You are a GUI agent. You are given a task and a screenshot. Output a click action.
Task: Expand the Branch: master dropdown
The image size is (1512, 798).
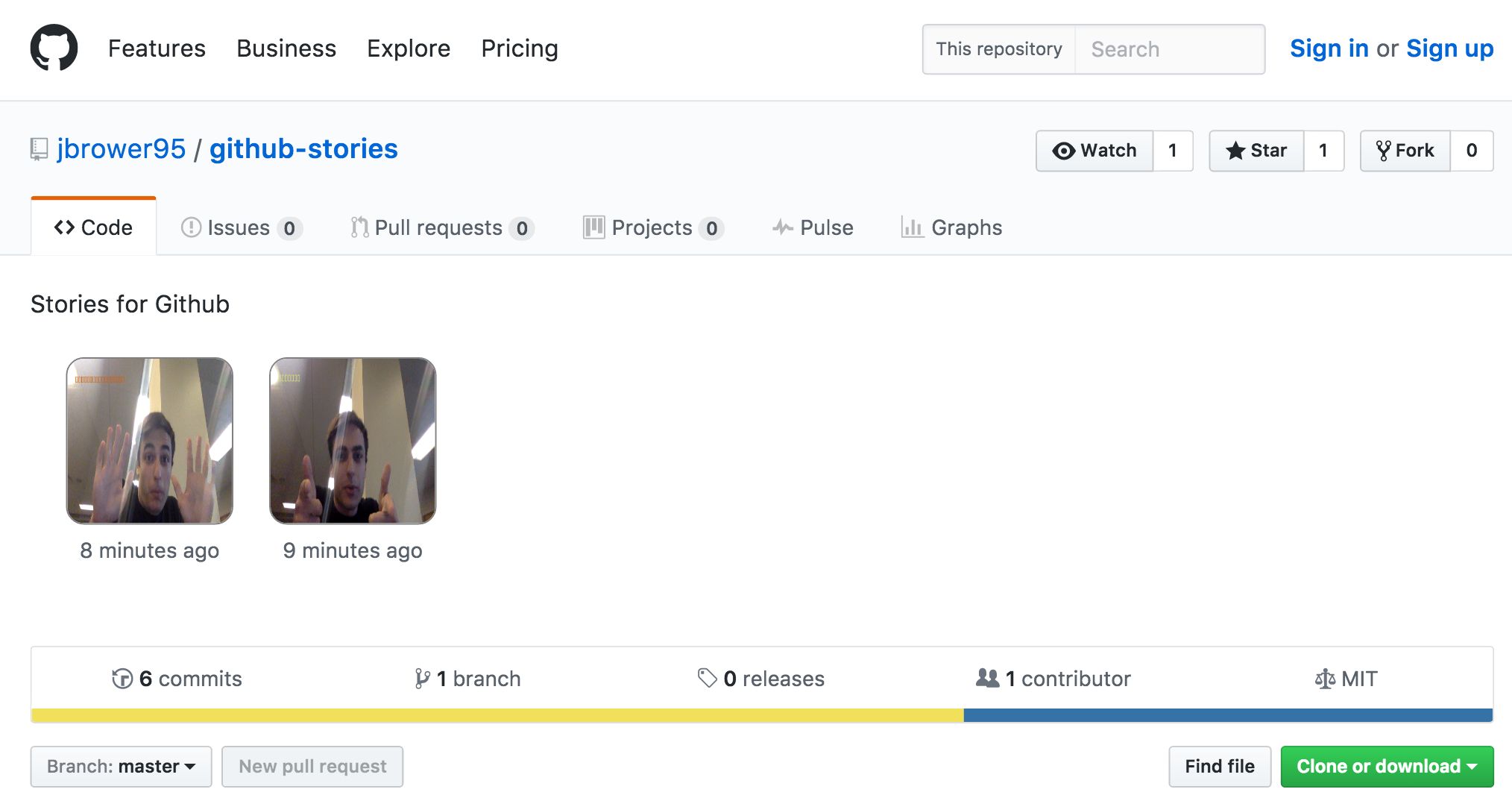(x=121, y=767)
